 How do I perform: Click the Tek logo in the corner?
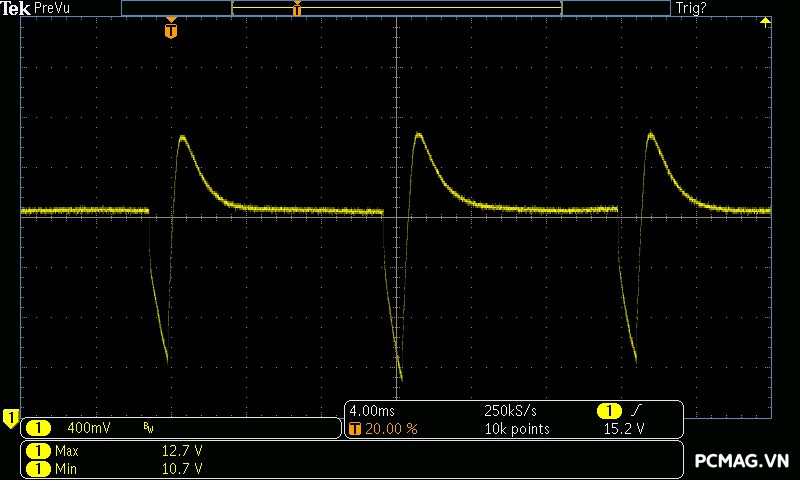click(15, 8)
